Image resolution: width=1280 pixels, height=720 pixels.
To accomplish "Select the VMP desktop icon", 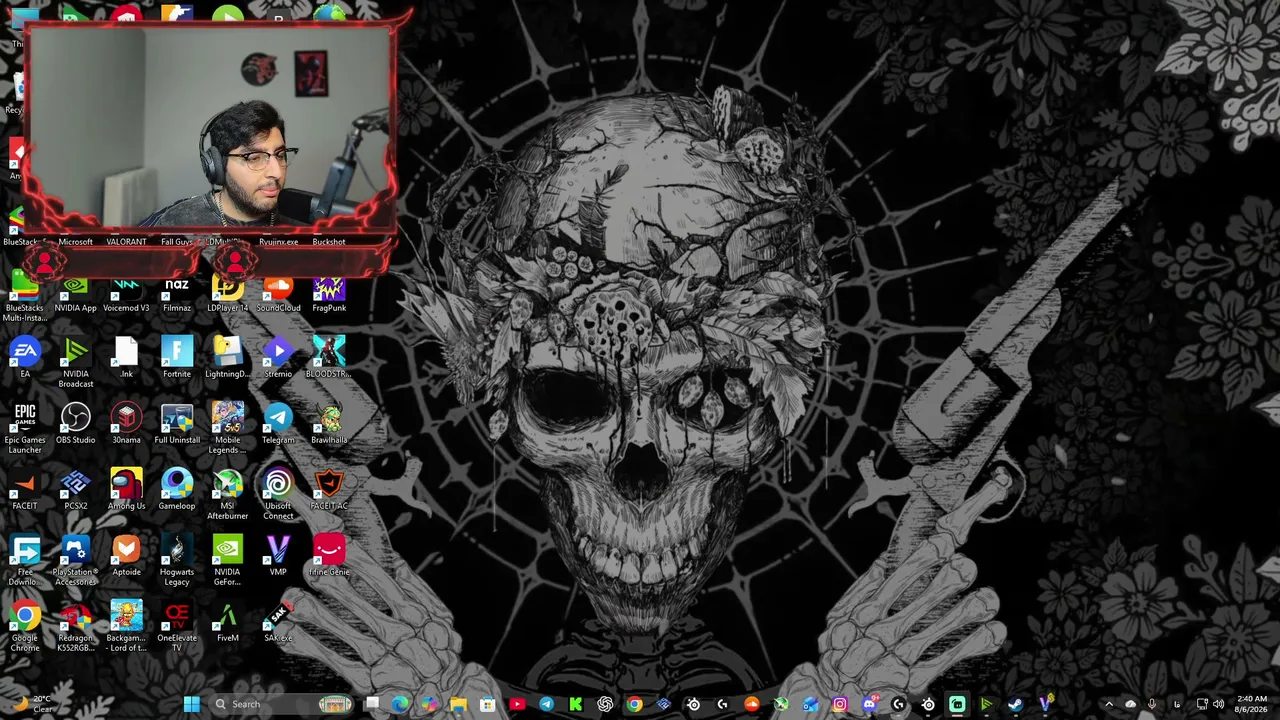I will (x=278, y=556).
